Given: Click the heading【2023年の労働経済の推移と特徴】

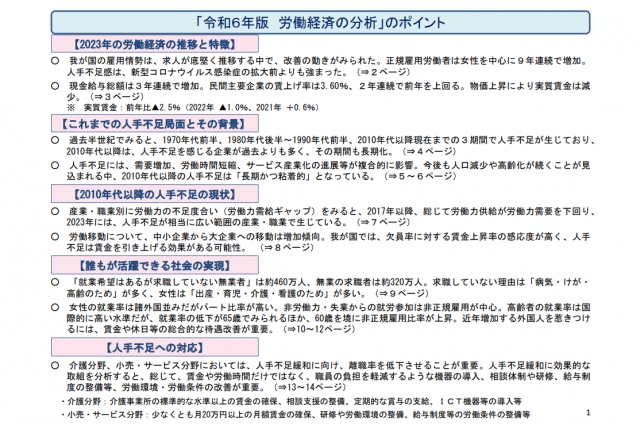Looking at the screenshot, I should [x=155, y=44].
